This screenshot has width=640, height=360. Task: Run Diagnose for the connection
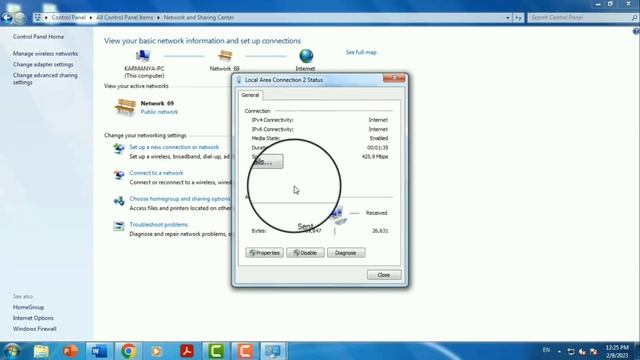coord(346,253)
